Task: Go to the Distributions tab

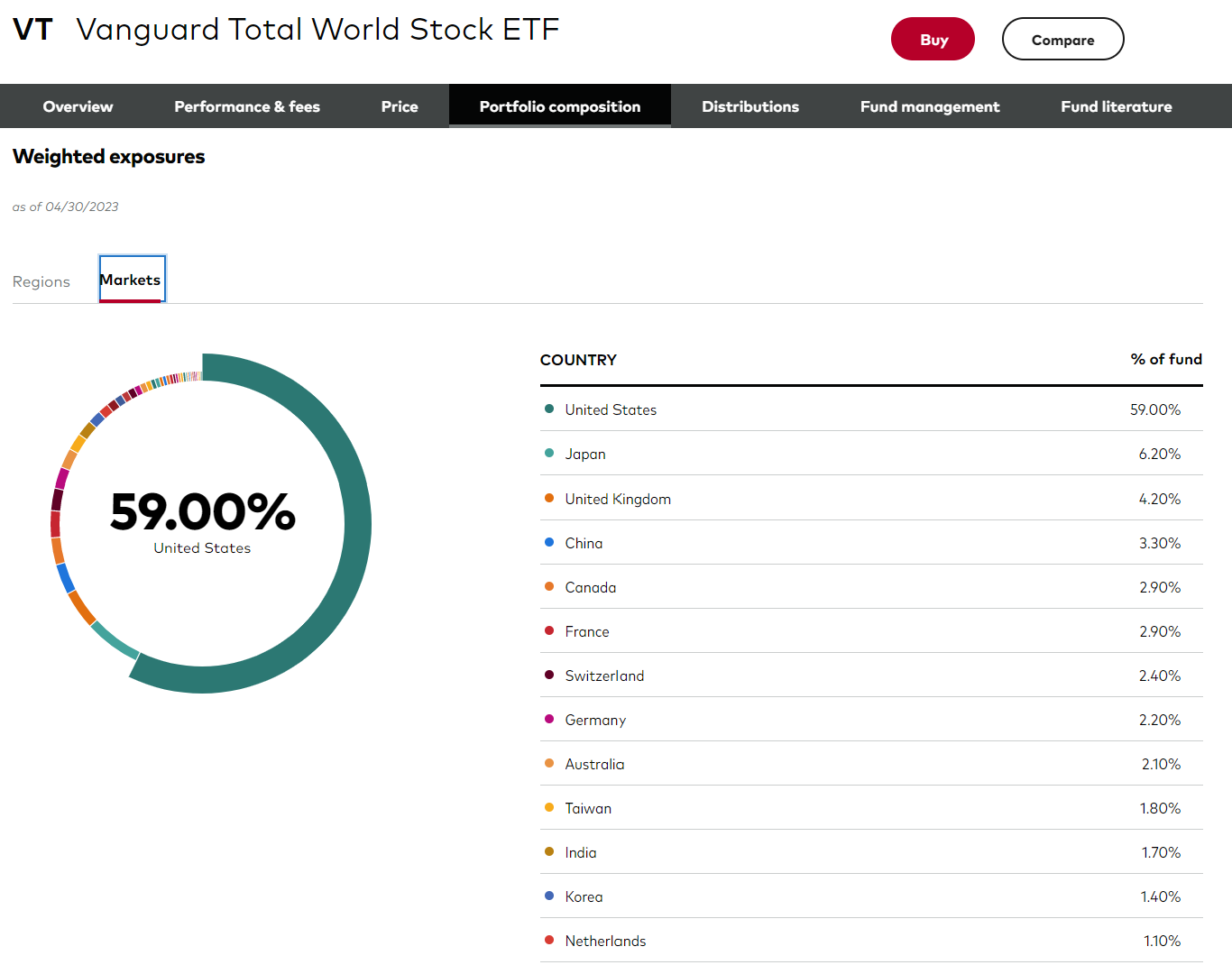Action: click(x=750, y=106)
